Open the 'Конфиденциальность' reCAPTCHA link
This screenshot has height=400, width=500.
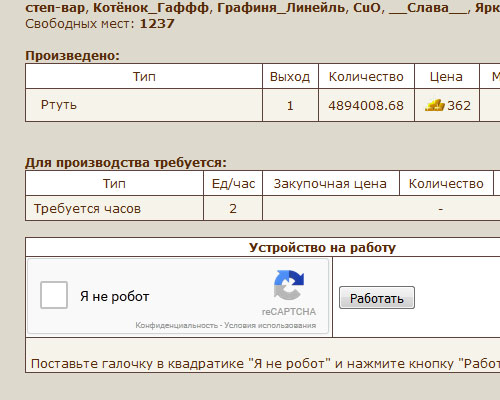tap(176, 325)
